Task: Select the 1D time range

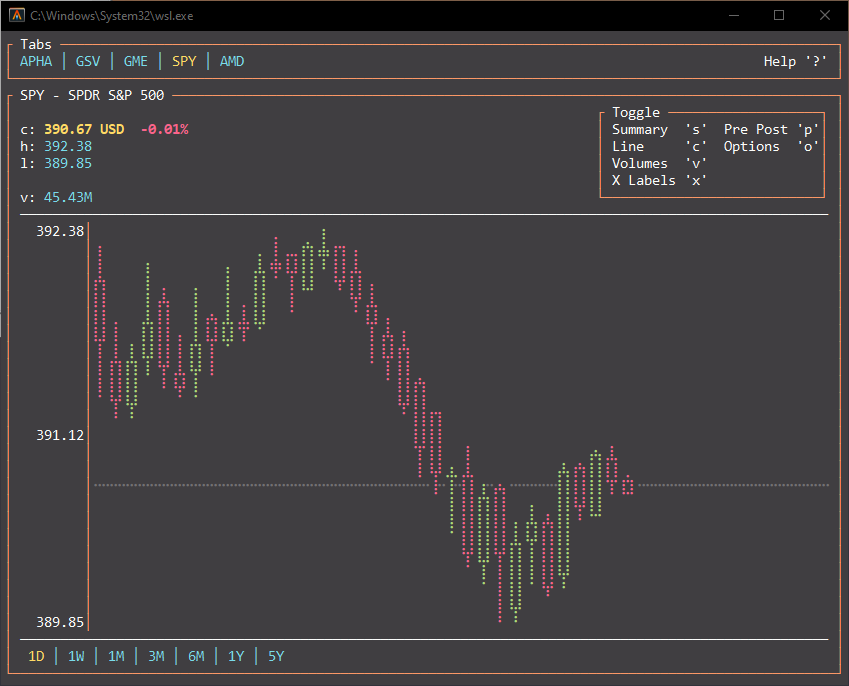Action: [x=36, y=656]
